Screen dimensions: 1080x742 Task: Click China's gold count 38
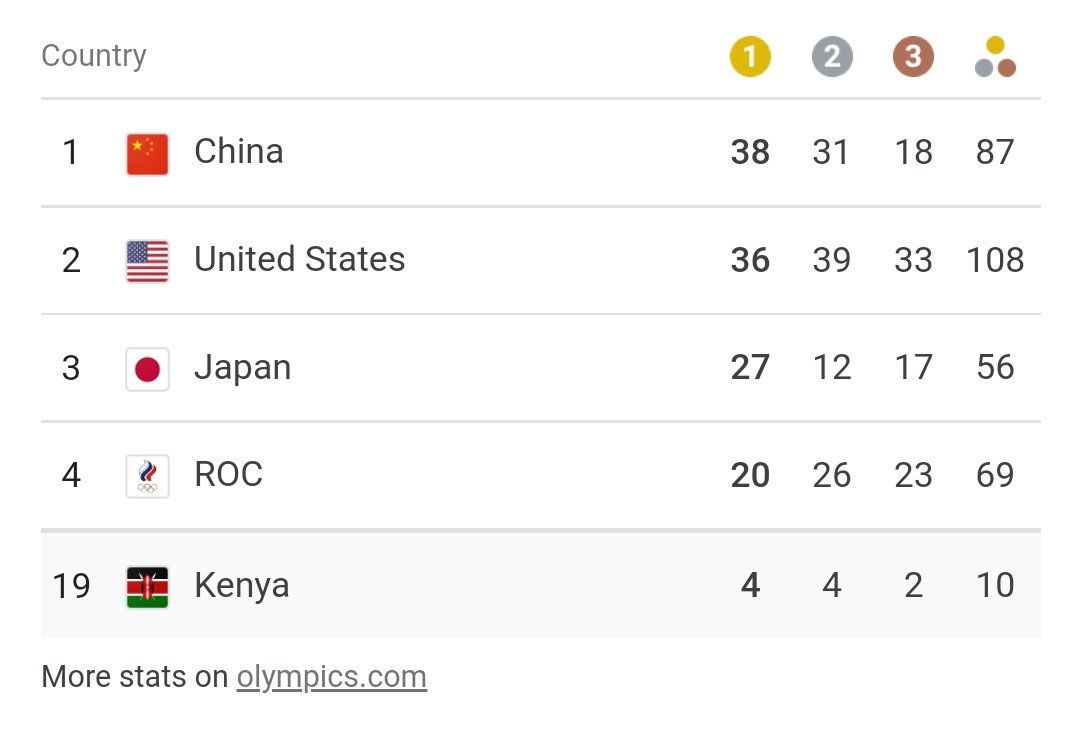[750, 152]
